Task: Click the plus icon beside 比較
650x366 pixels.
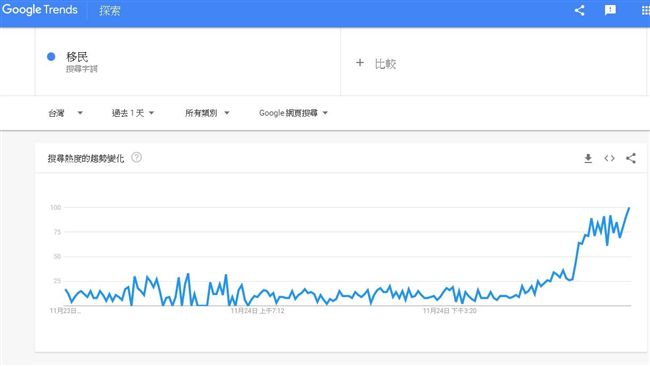Action: point(360,63)
